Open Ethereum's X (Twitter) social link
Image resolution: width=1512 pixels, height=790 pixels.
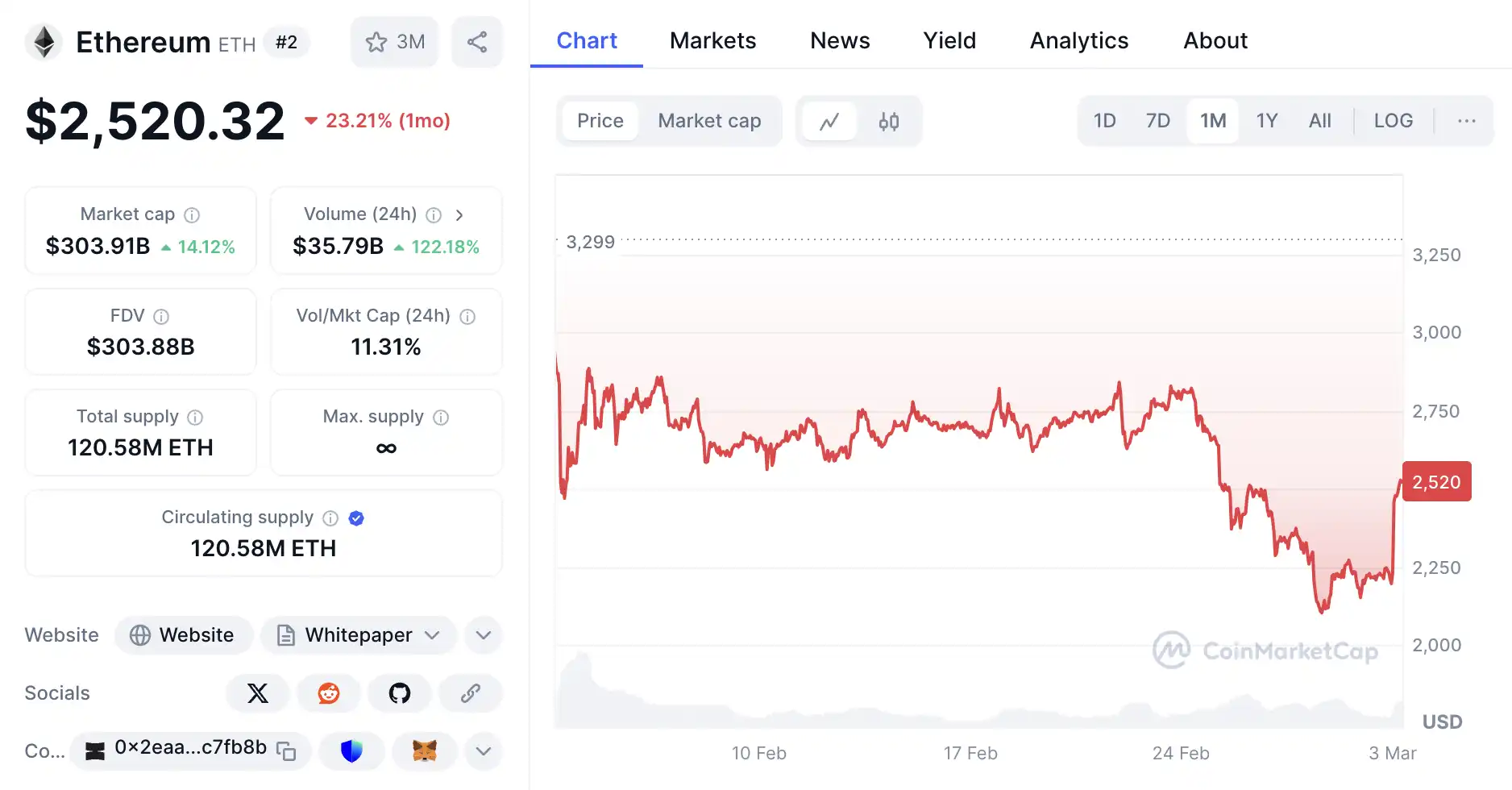click(x=258, y=693)
